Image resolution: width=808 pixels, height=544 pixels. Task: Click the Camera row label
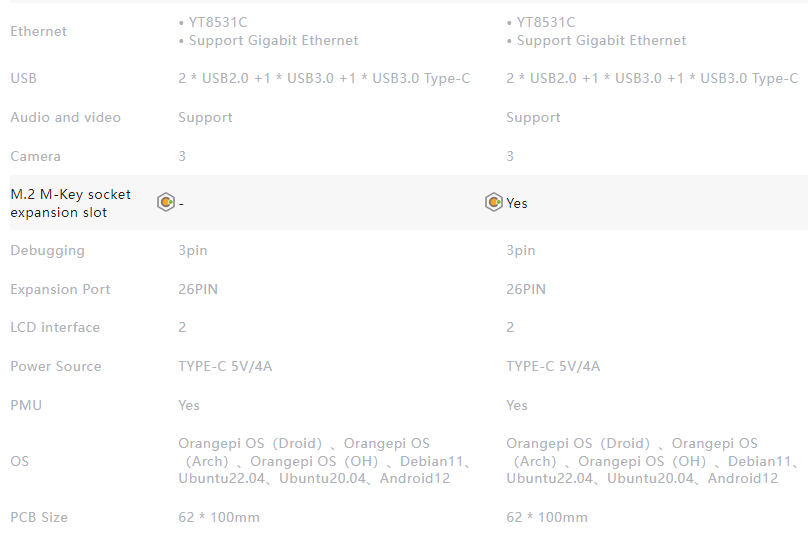[x=36, y=156]
